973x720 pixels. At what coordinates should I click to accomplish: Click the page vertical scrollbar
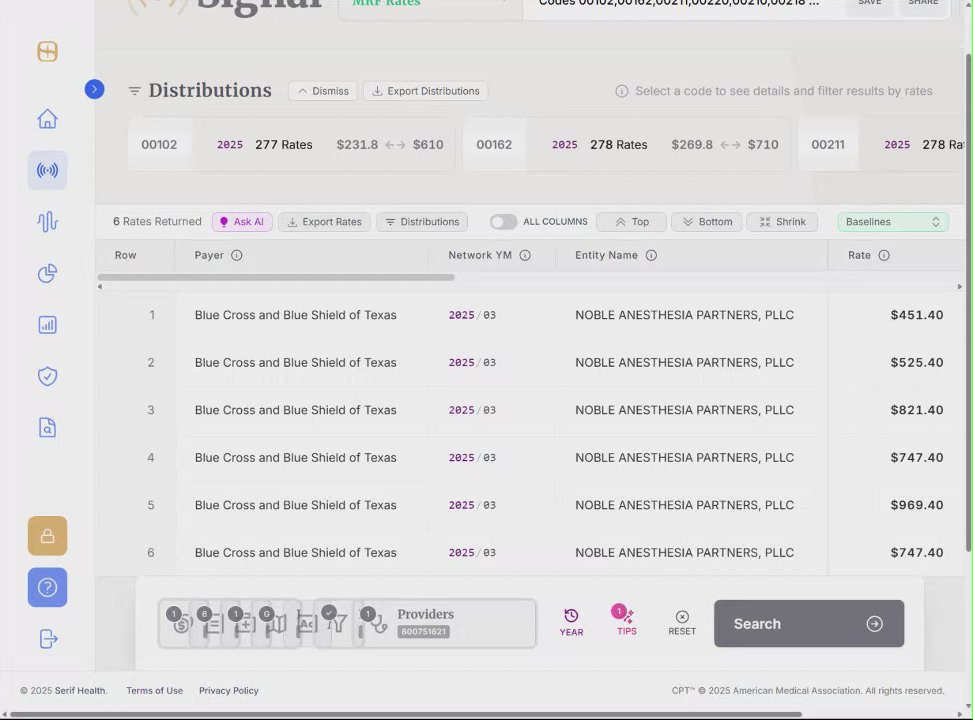coord(968,302)
